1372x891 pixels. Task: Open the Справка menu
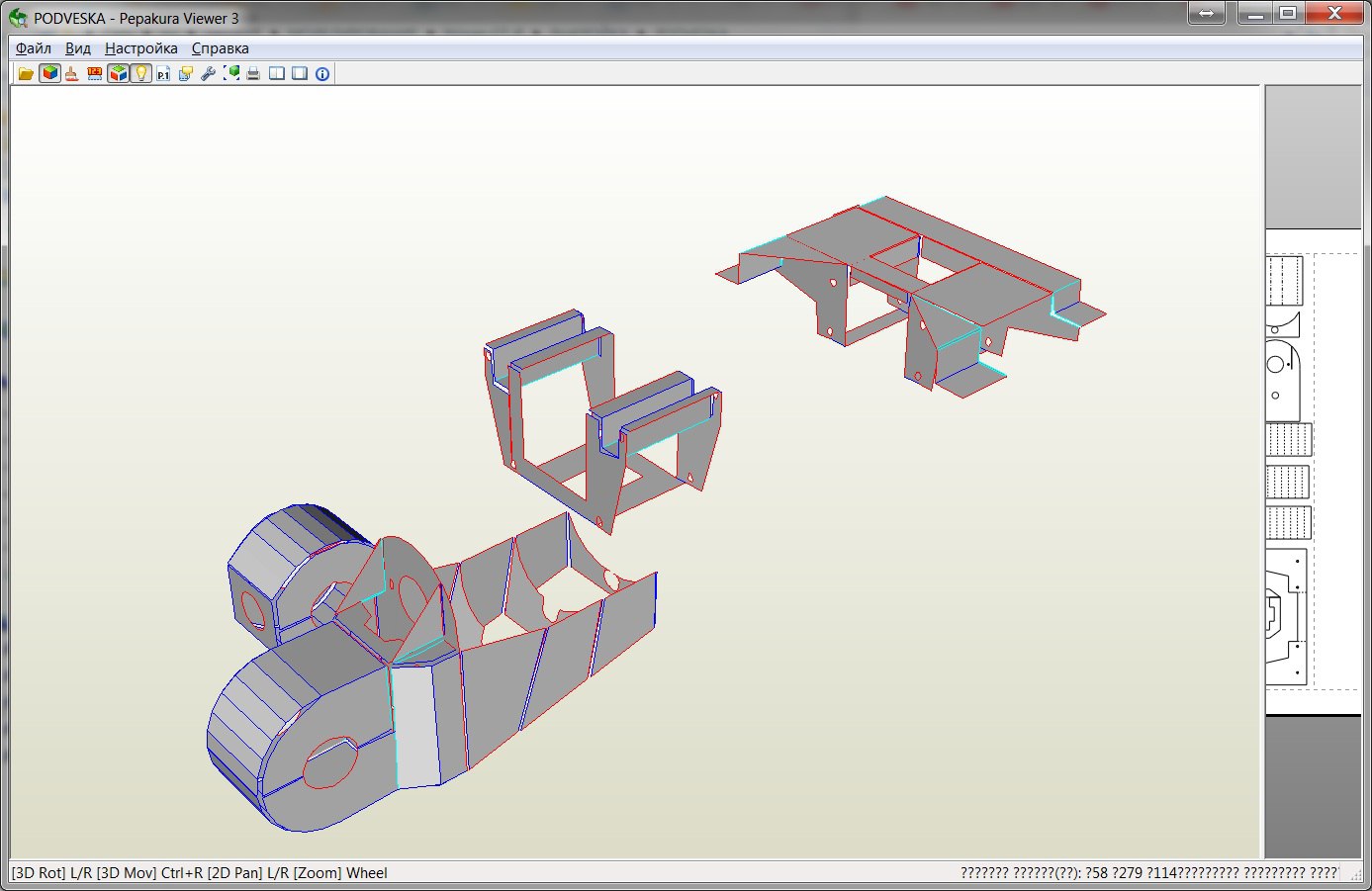pos(221,48)
